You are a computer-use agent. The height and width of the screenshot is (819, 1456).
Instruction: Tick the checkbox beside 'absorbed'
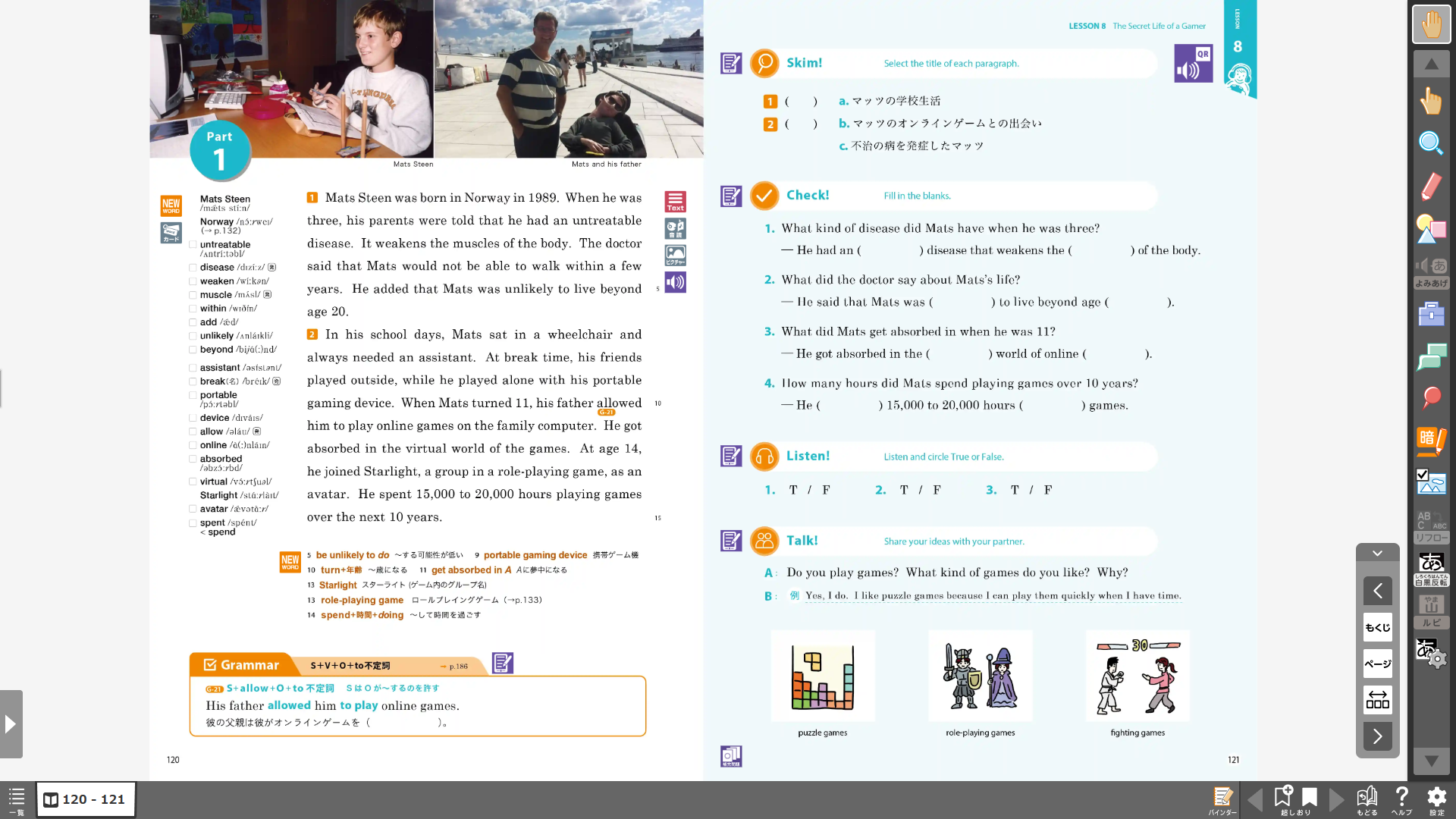coord(193,459)
